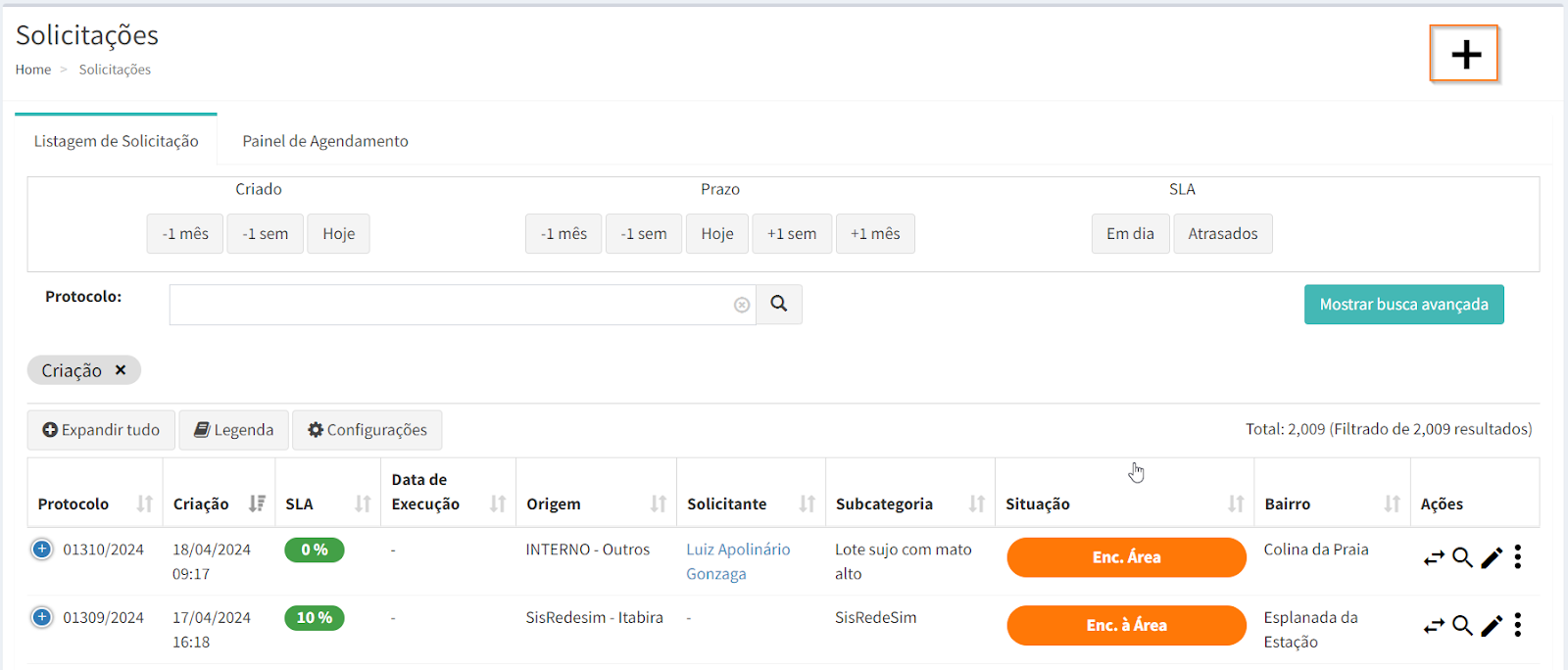This screenshot has height=670, width=1568.
Task: Click the pencil edit icon for protocol 01310/2024
Action: [1492, 557]
